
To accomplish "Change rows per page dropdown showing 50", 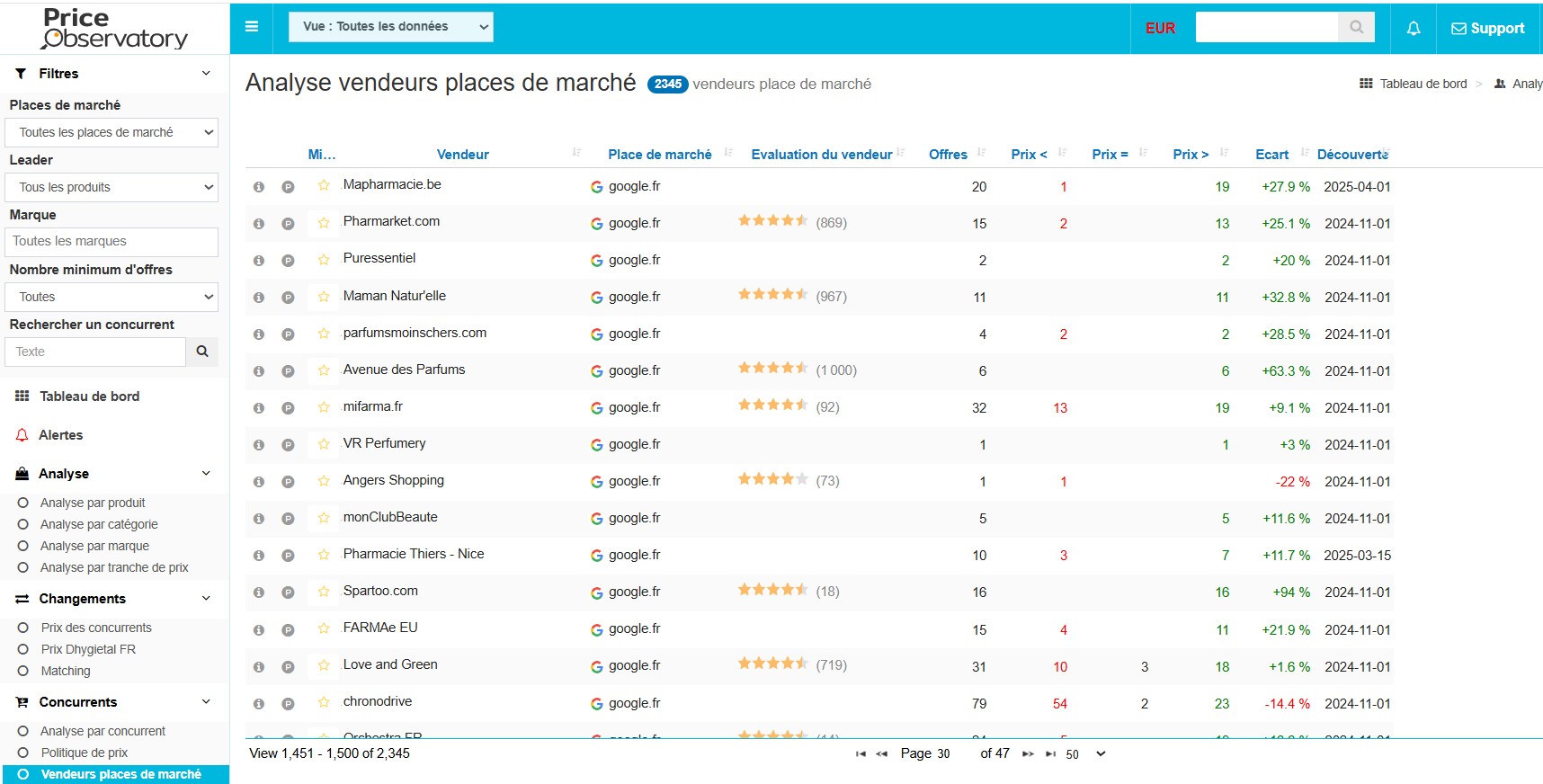I will tap(1085, 754).
